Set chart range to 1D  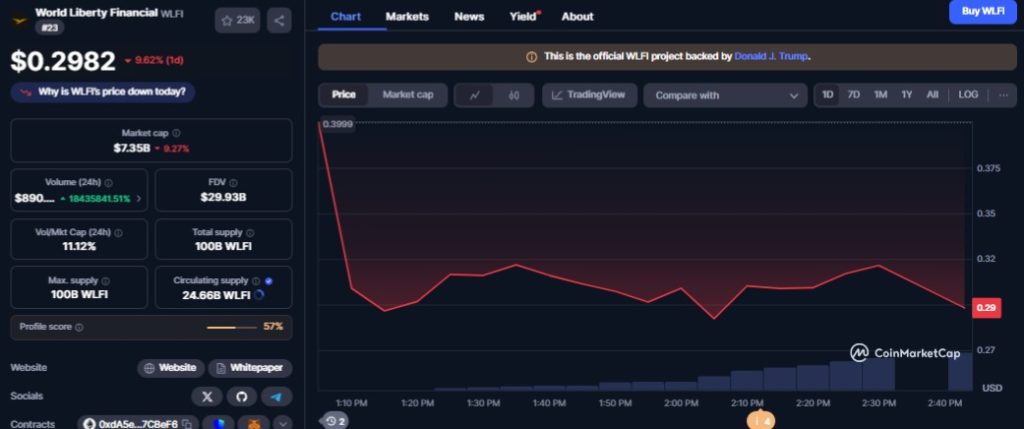pos(827,95)
